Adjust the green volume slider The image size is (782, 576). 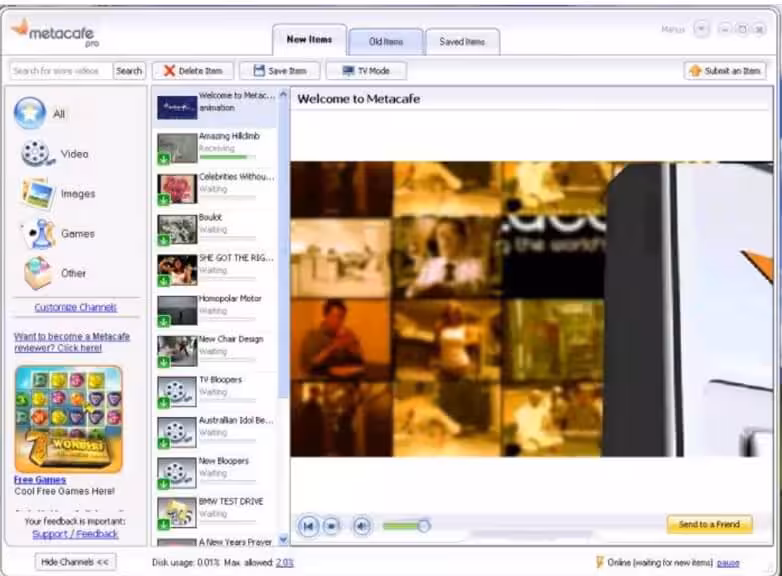click(x=406, y=526)
